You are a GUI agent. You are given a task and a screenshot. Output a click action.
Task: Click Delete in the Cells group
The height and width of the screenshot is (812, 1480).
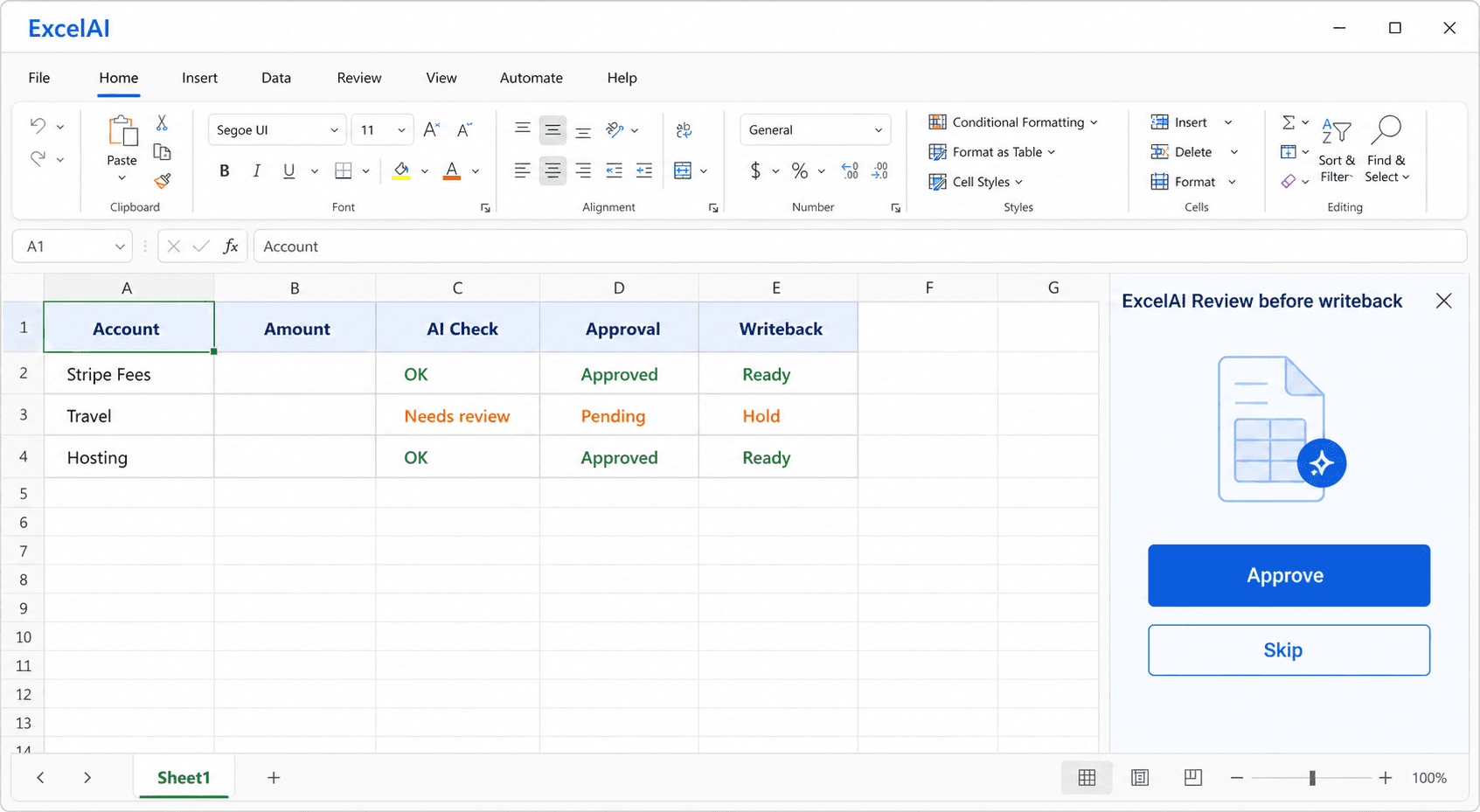(x=1194, y=152)
